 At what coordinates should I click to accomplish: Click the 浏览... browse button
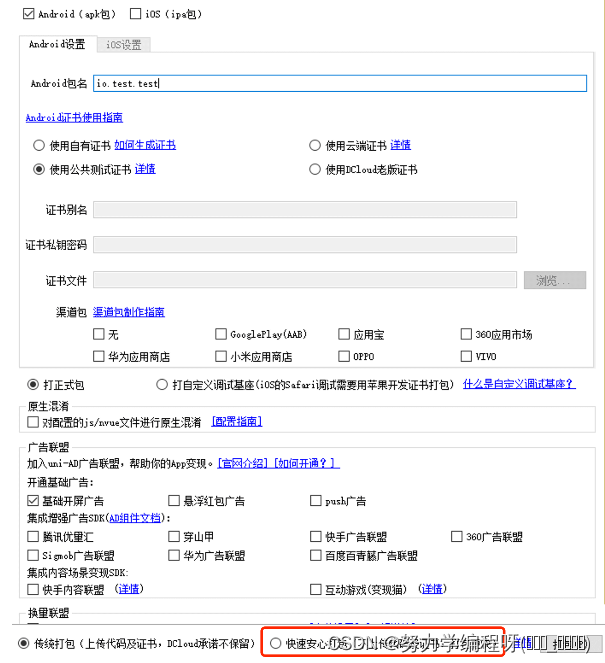555,280
